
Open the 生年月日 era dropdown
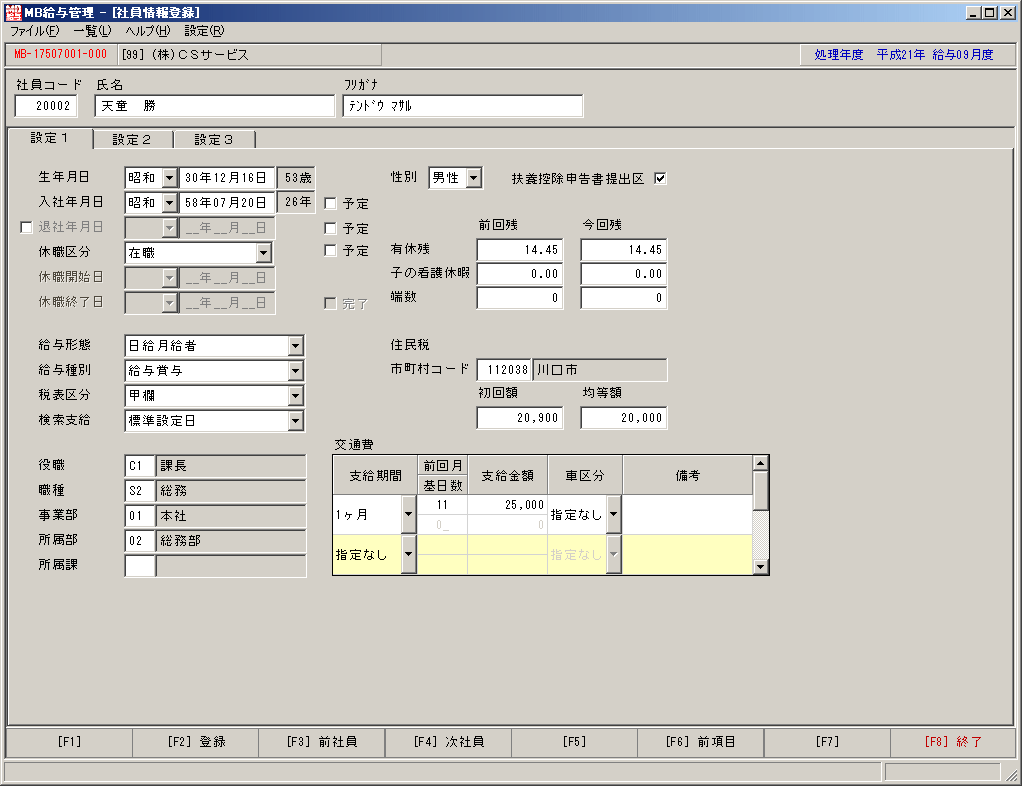click(169, 177)
